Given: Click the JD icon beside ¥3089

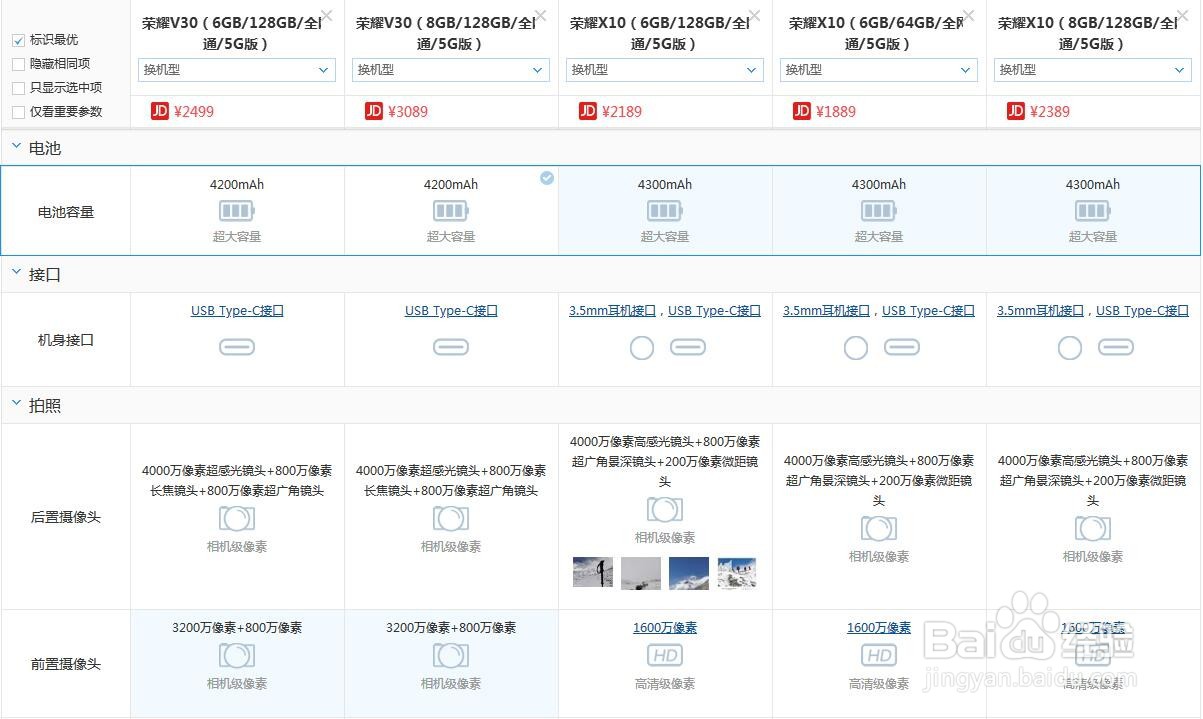Looking at the screenshot, I should coord(374,111).
